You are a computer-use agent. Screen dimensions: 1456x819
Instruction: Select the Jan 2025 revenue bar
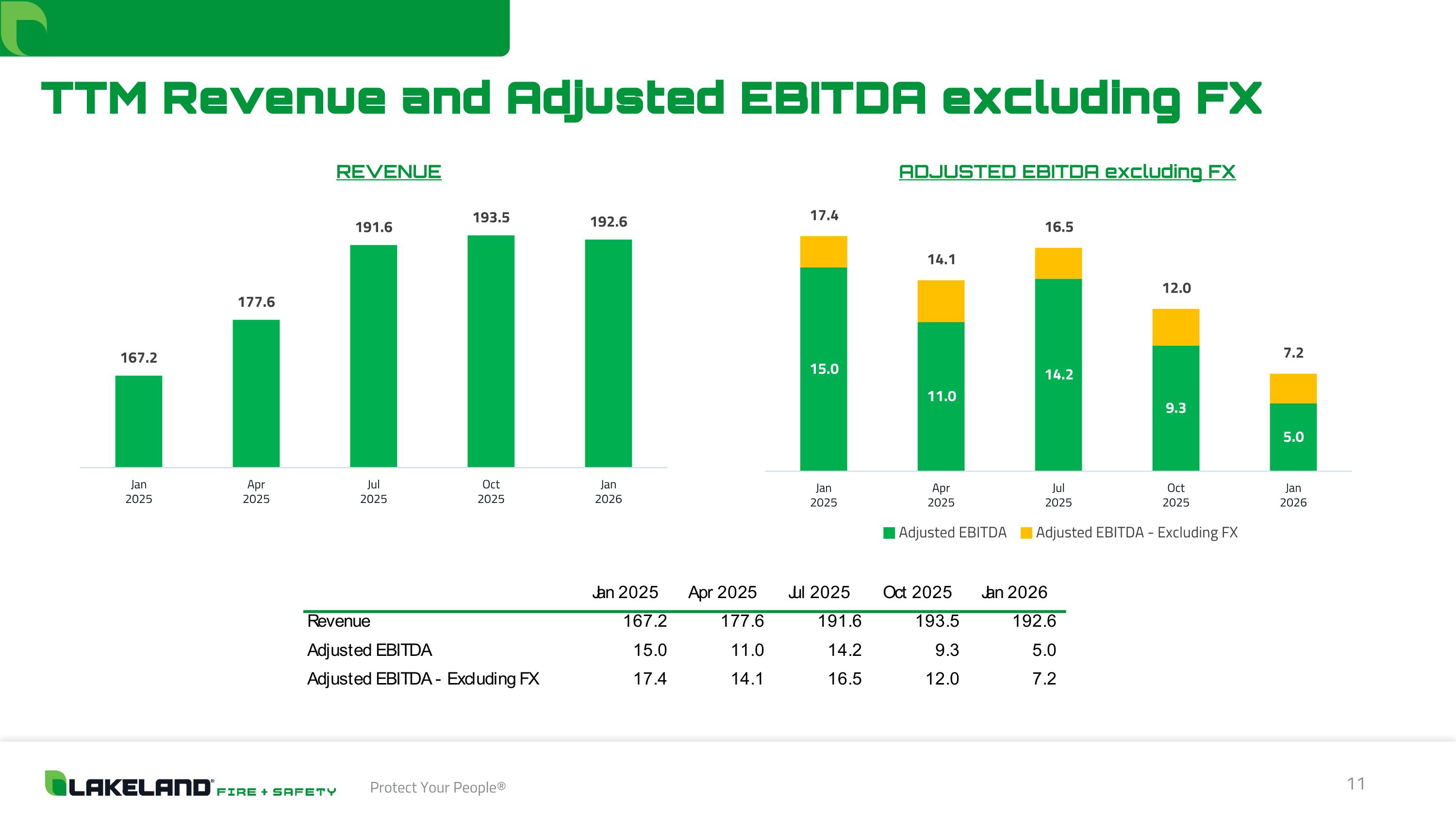(x=138, y=421)
